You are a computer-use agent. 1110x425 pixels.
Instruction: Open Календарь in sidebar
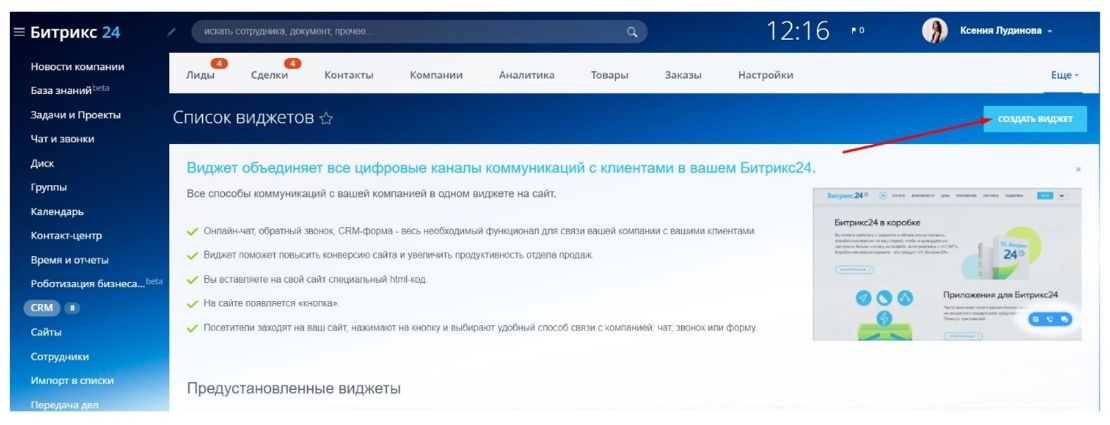57,212
